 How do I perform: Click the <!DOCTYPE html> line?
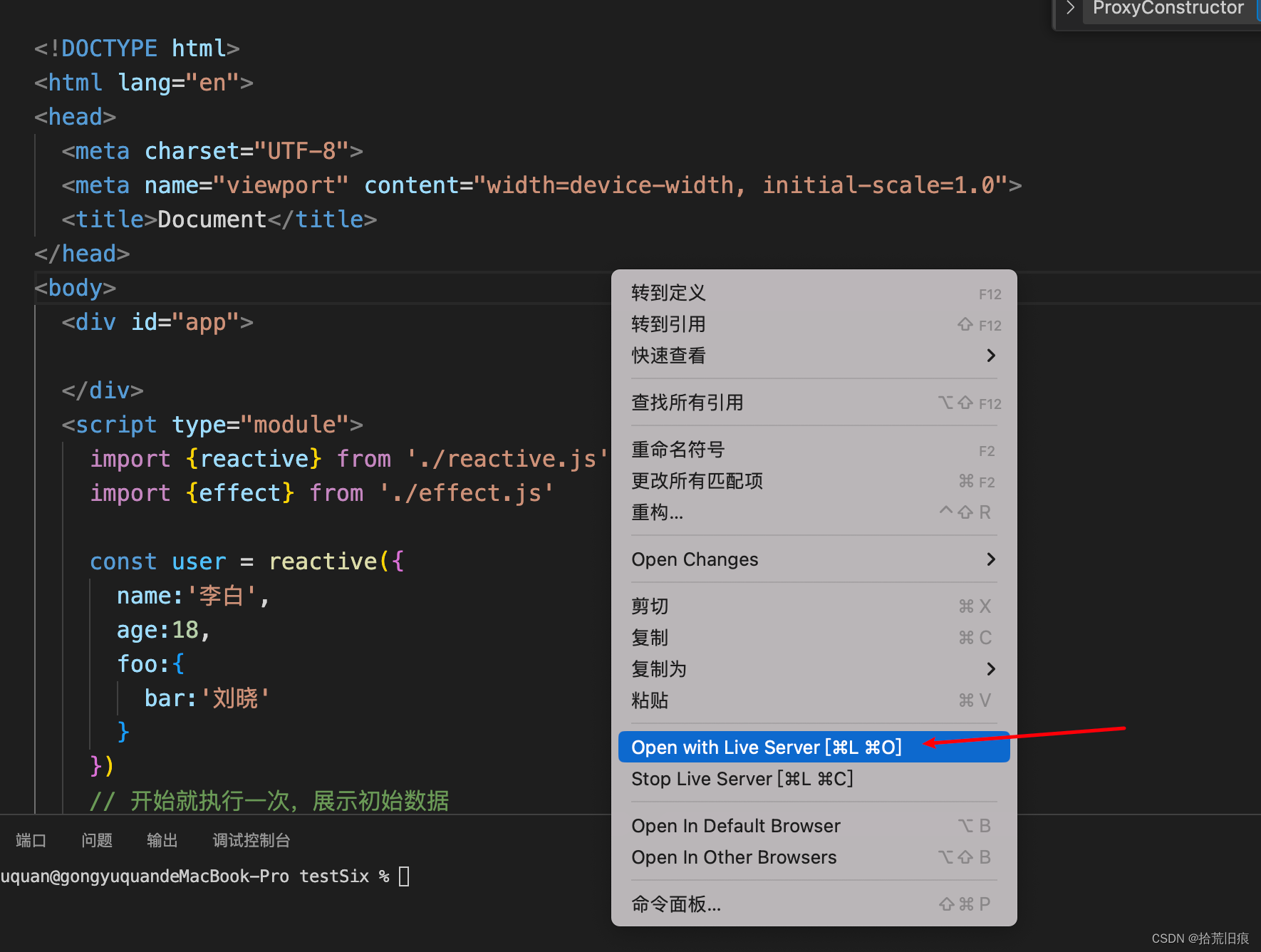pos(137,48)
